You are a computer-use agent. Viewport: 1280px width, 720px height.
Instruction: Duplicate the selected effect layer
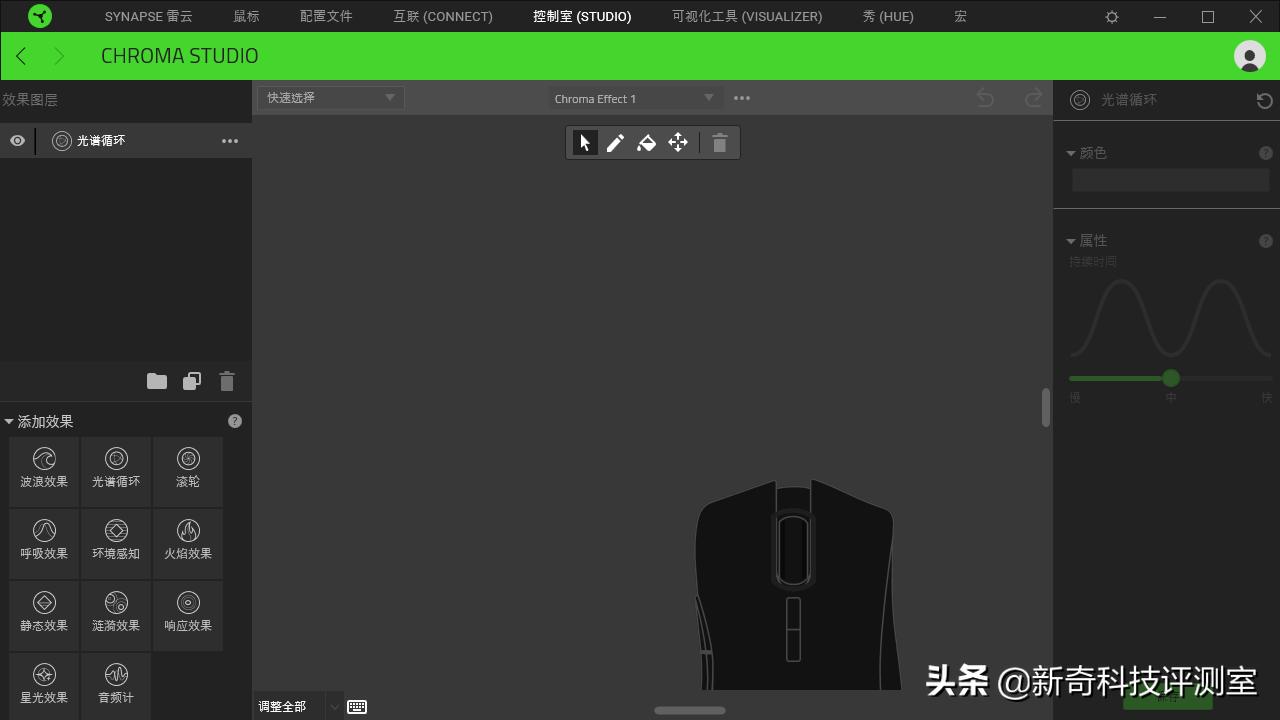(x=192, y=381)
